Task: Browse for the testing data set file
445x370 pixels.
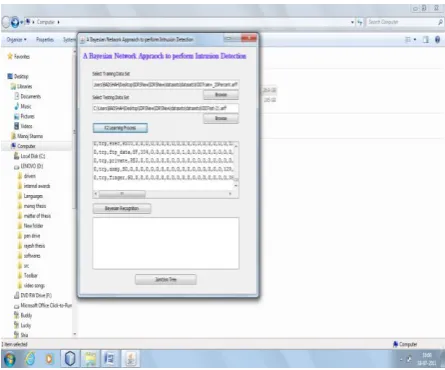Action: pyautogui.click(x=221, y=118)
